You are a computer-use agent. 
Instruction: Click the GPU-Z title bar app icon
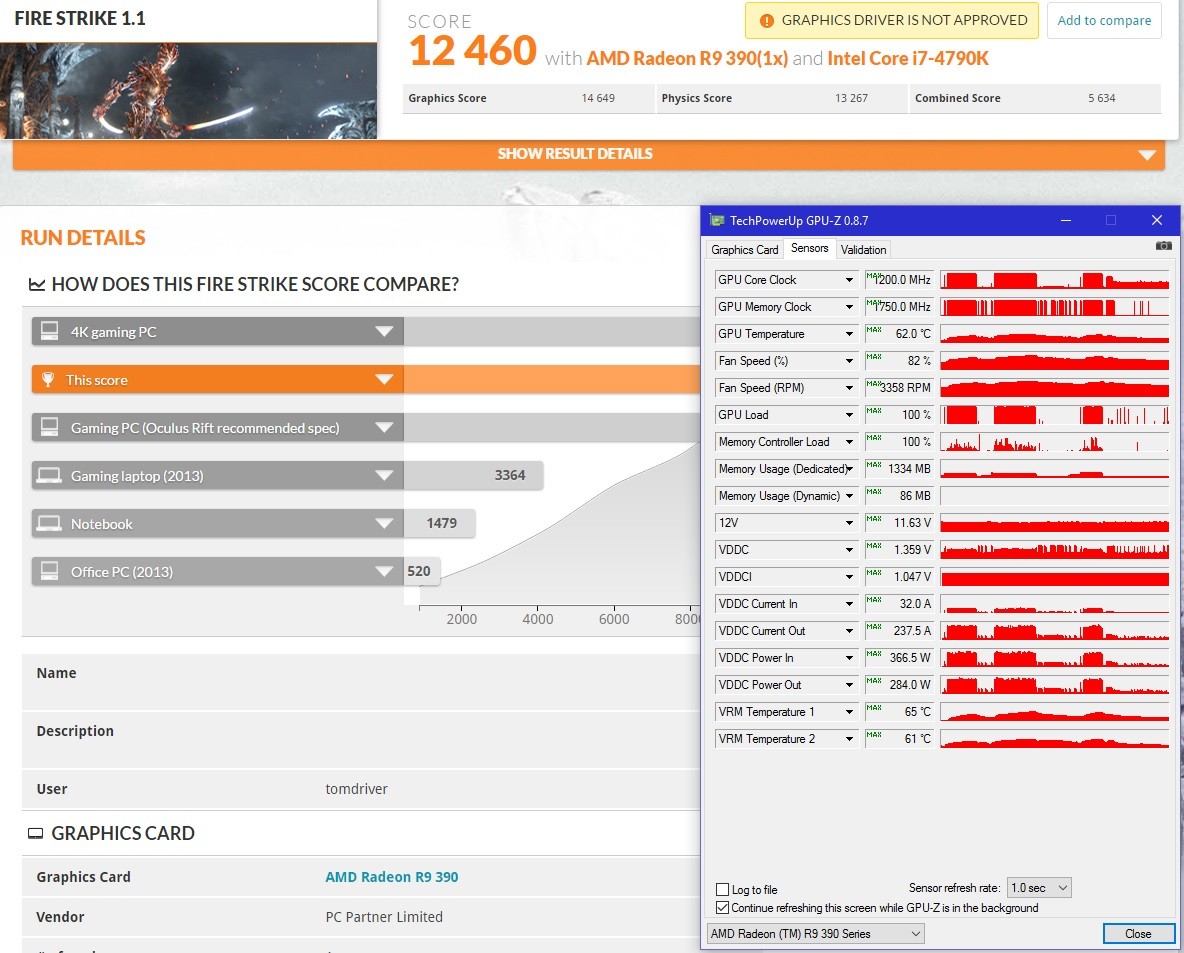[717, 221]
